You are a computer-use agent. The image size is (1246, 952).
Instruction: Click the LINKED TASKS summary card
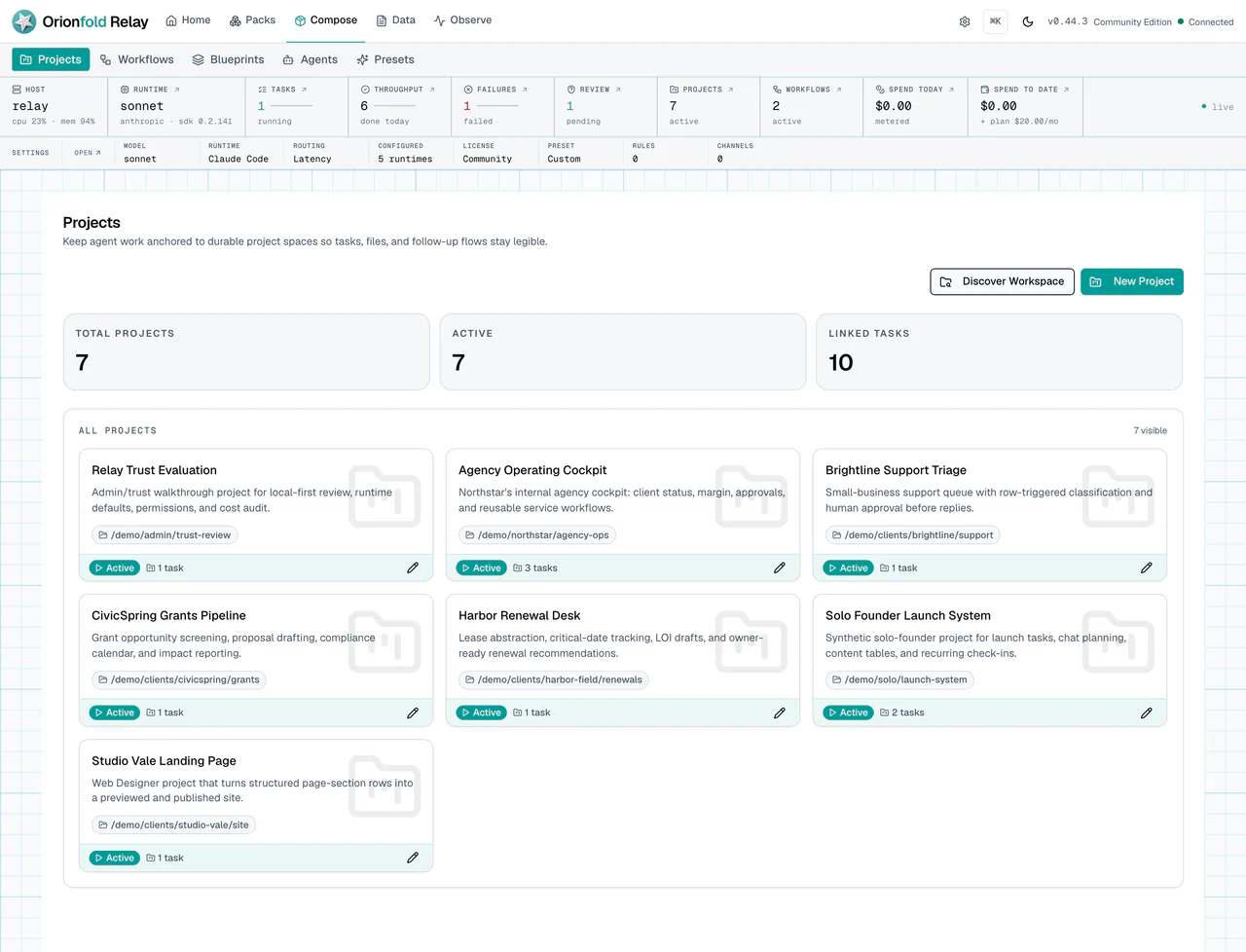(999, 351)
